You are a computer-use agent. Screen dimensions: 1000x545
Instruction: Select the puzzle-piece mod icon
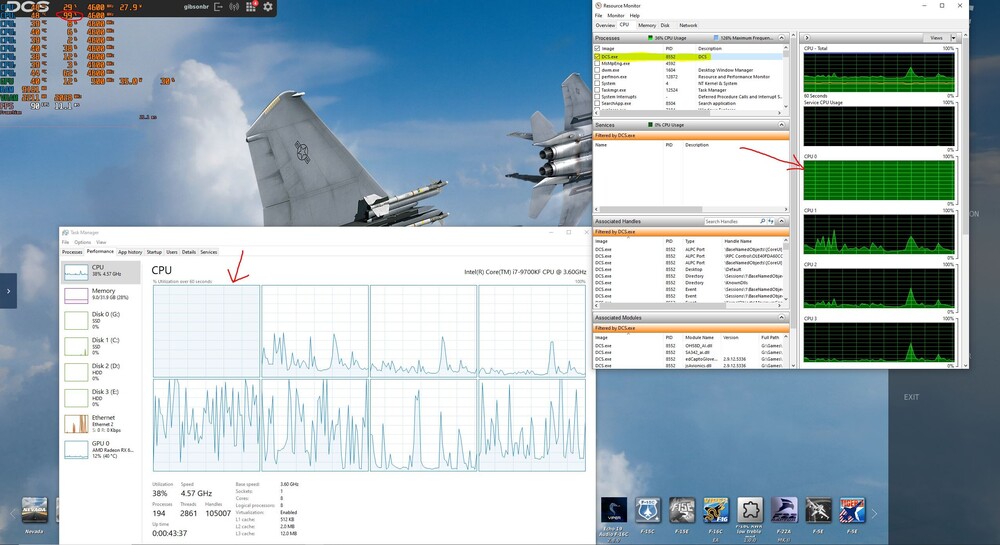click(x=750, y=511)
